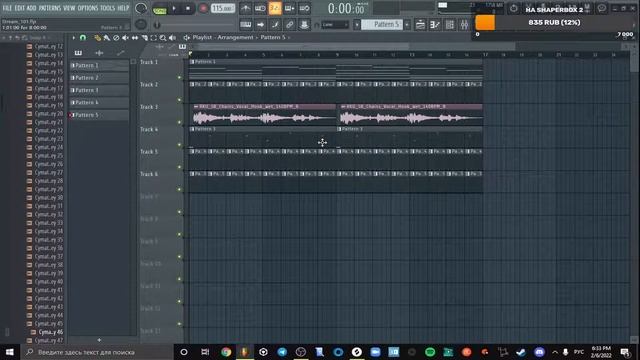Viewport: 640px width, 360px height.
Task: Click the link chain icon
Action: 289,24
